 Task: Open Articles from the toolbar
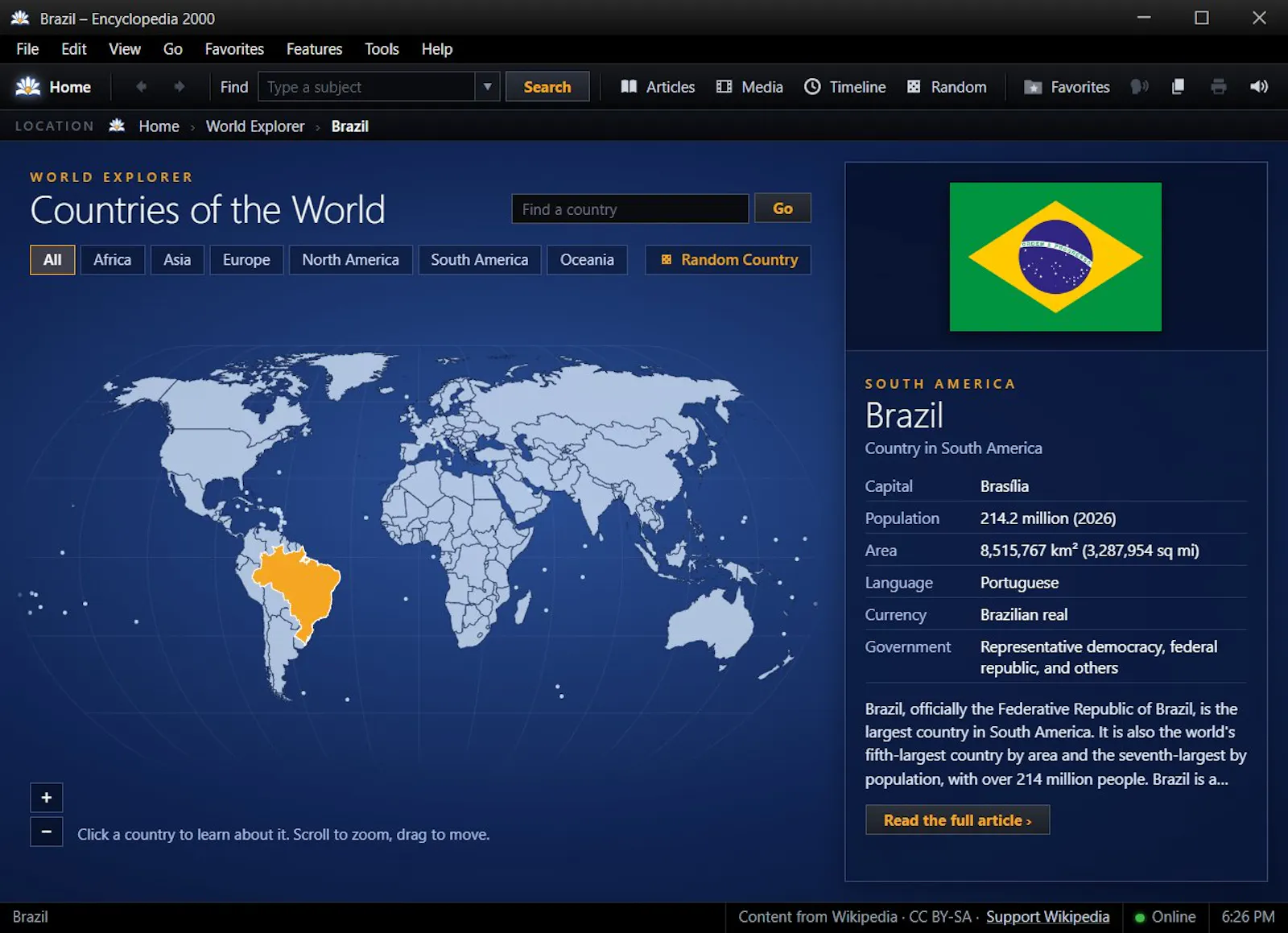click(x=658, y=87)
